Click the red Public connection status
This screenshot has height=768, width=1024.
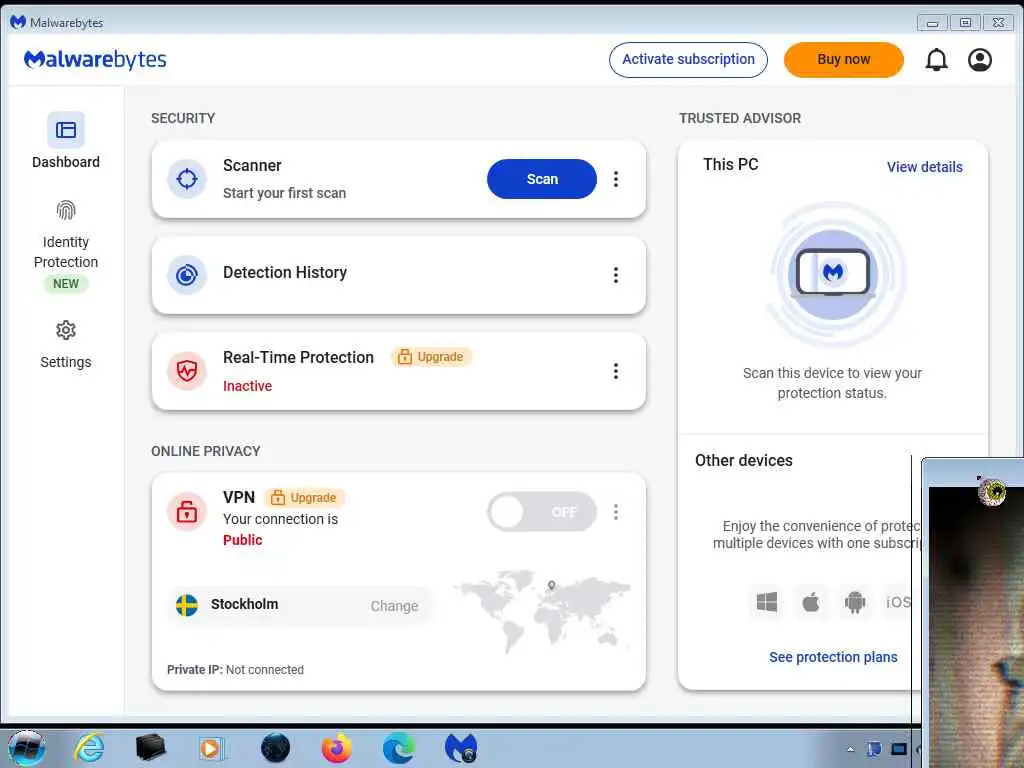242,540
